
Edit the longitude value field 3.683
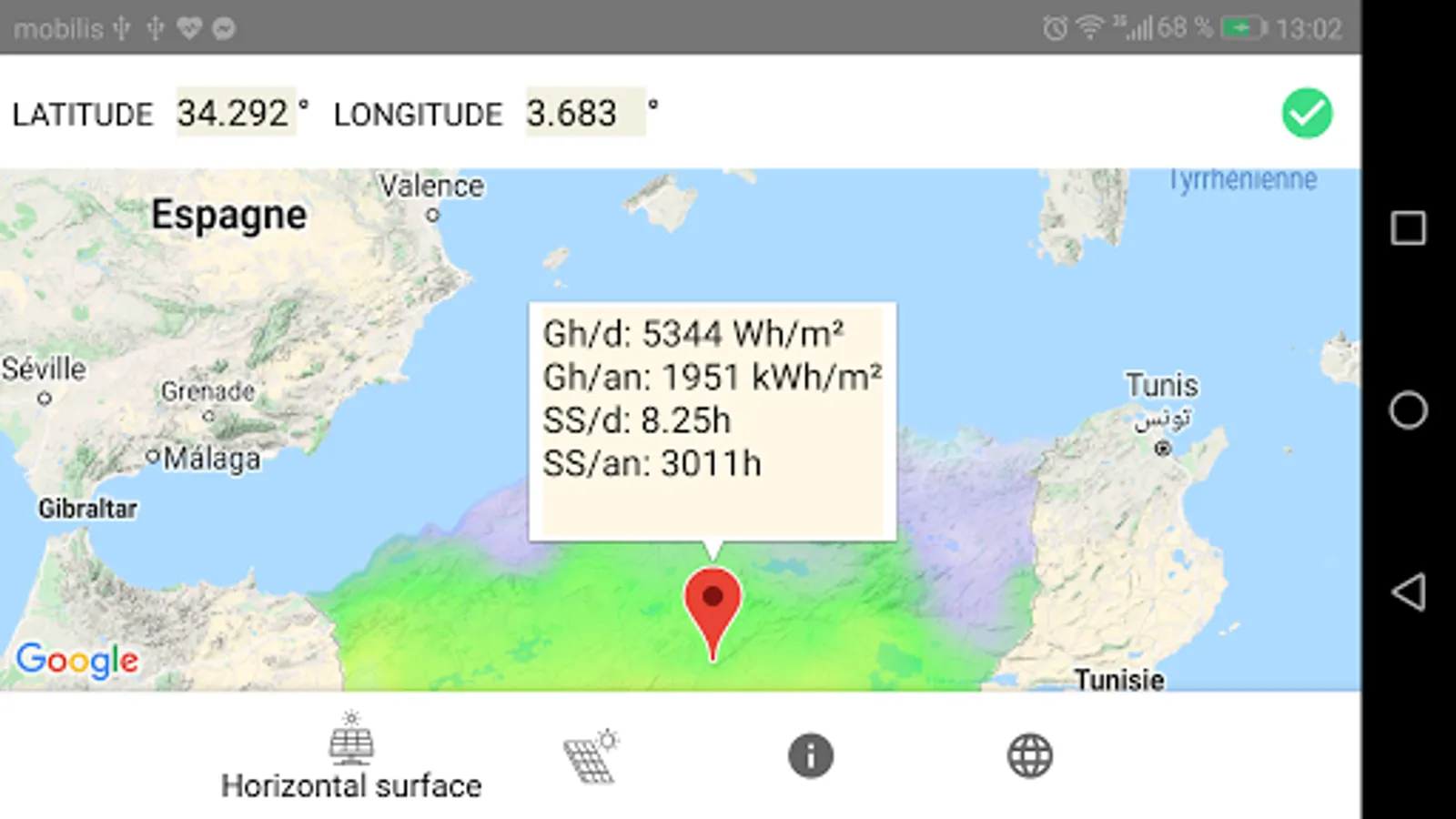click(585, 112)
